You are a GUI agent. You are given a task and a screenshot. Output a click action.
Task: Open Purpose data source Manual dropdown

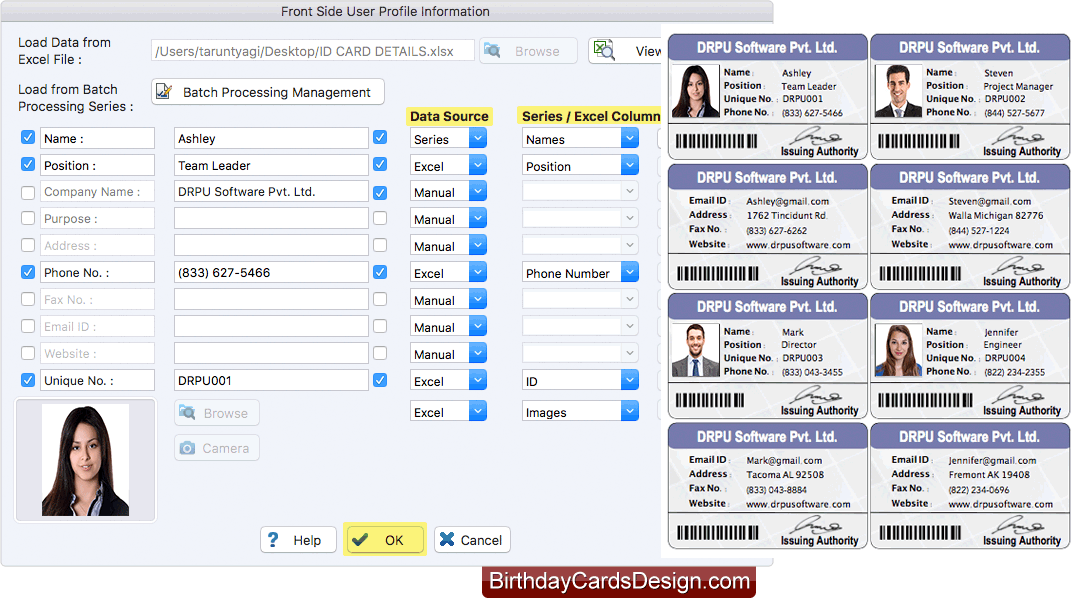click(x=448, y=219)
